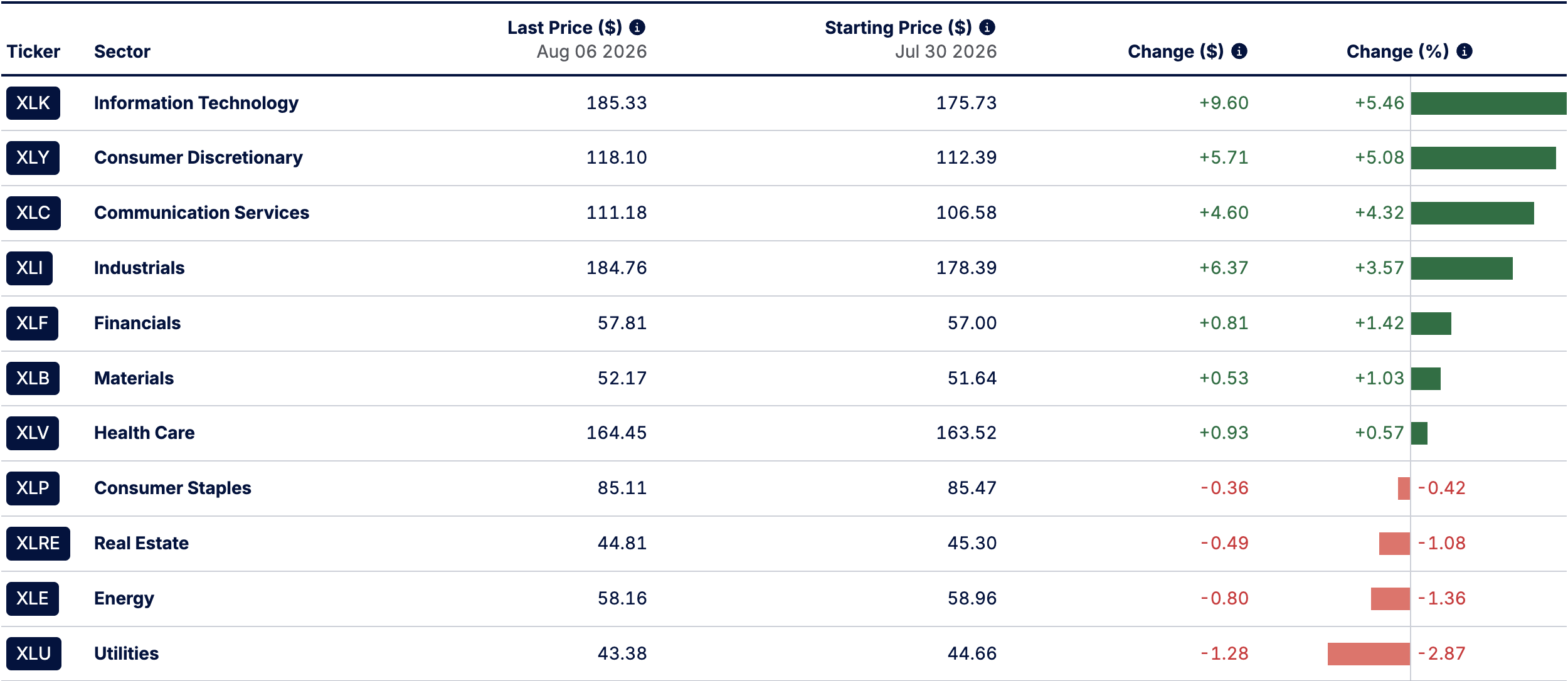Open the Communication Services sector link
The height and width of the screenshot is (681, 1568).
(201, 213)
